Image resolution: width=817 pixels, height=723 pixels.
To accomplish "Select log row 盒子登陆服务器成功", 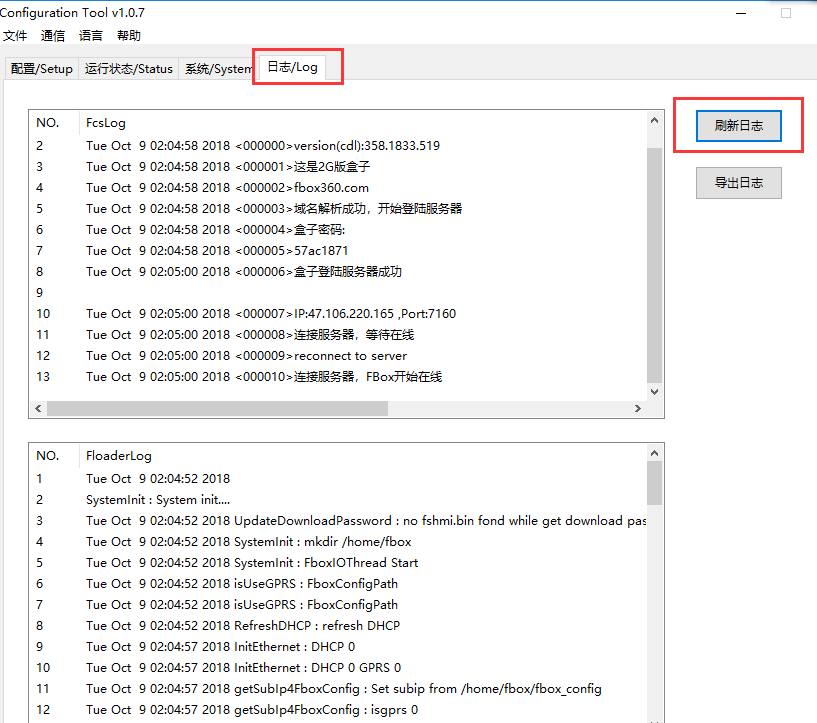I will click(x=338, y=272).
